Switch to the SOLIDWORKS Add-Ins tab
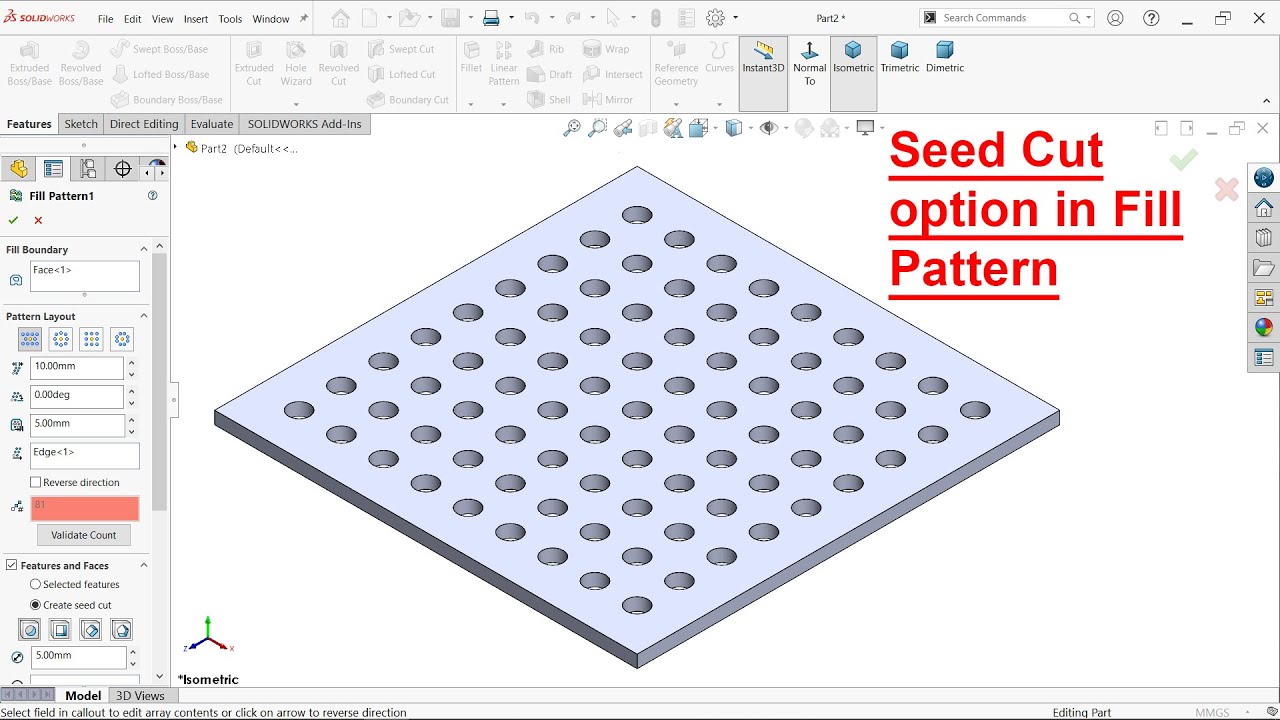The image size is (1280, 720). (x=305, y=124)
